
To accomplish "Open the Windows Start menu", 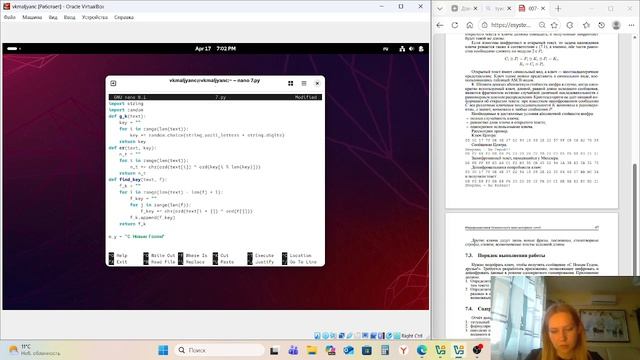I will (x=163, y=350).
